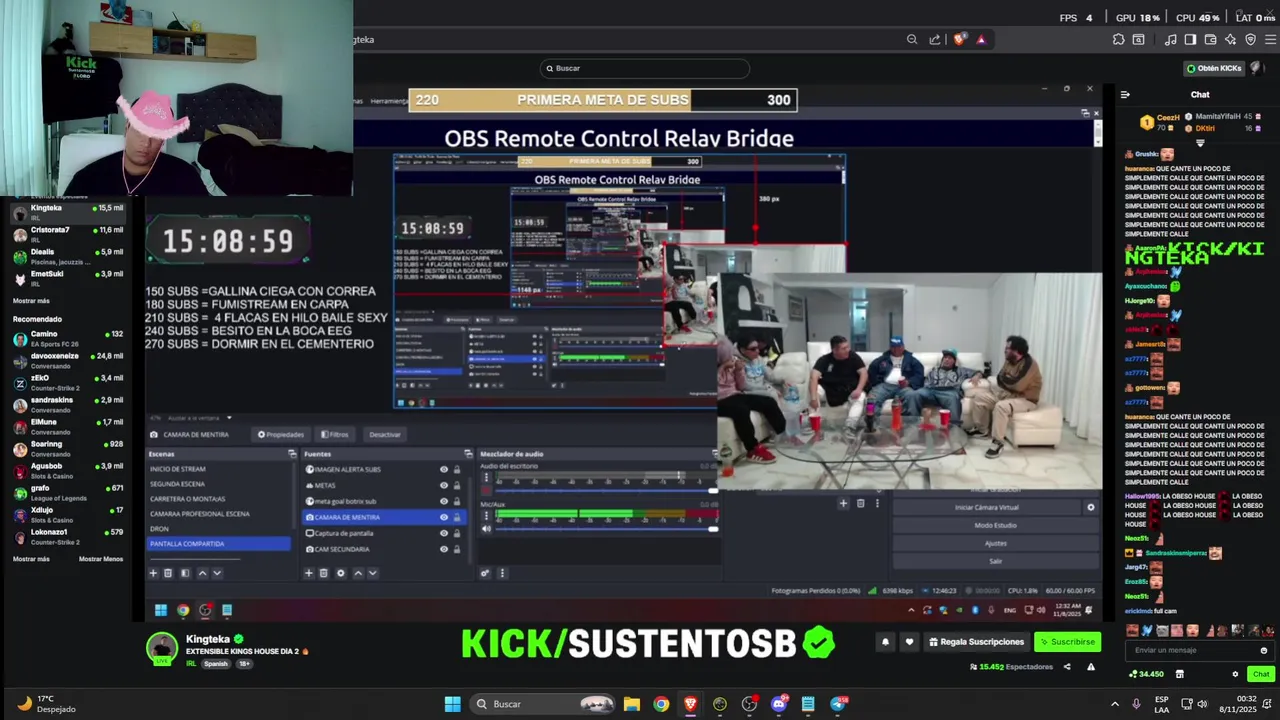The height and width of the screenshot is (720, 1280).
Task: Move selected source up arrow
Action: [358, 573]
